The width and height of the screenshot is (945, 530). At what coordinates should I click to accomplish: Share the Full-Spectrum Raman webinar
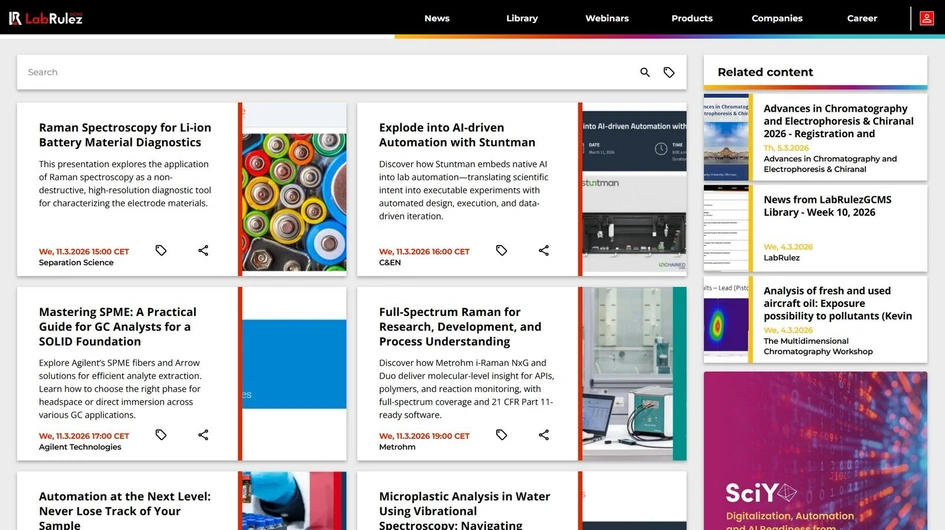point(544,435)
